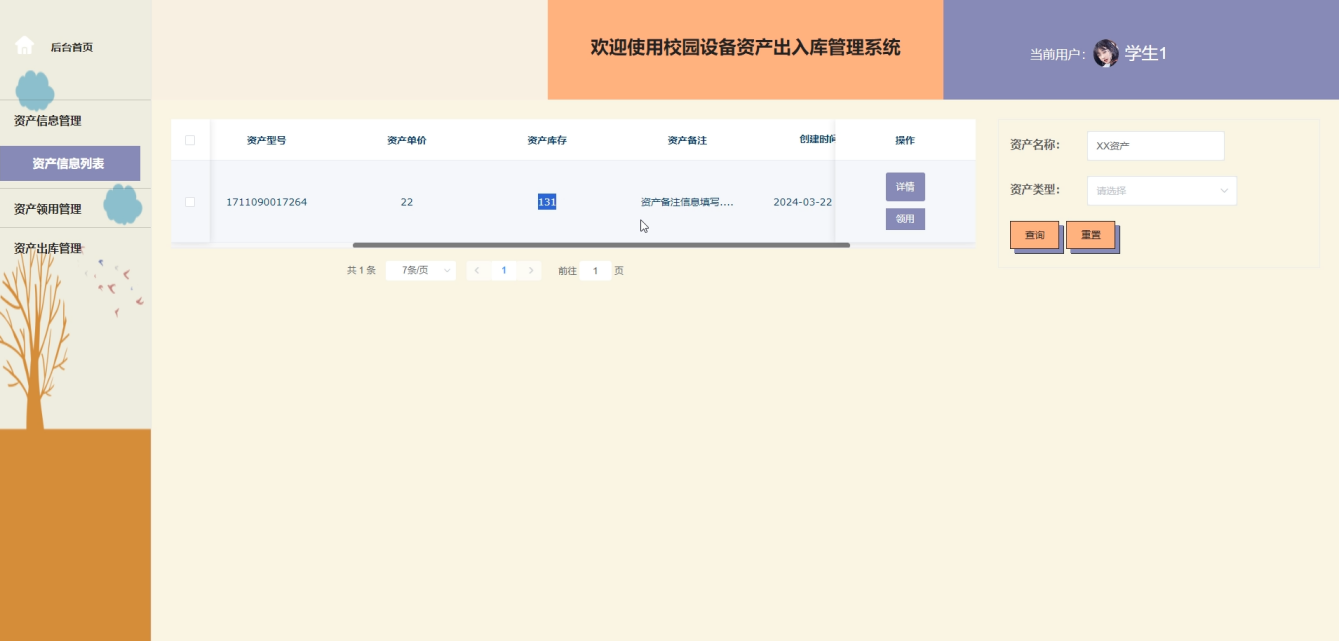Click the 资产库存 column header

pyautogui.click(x=547, y=140)
